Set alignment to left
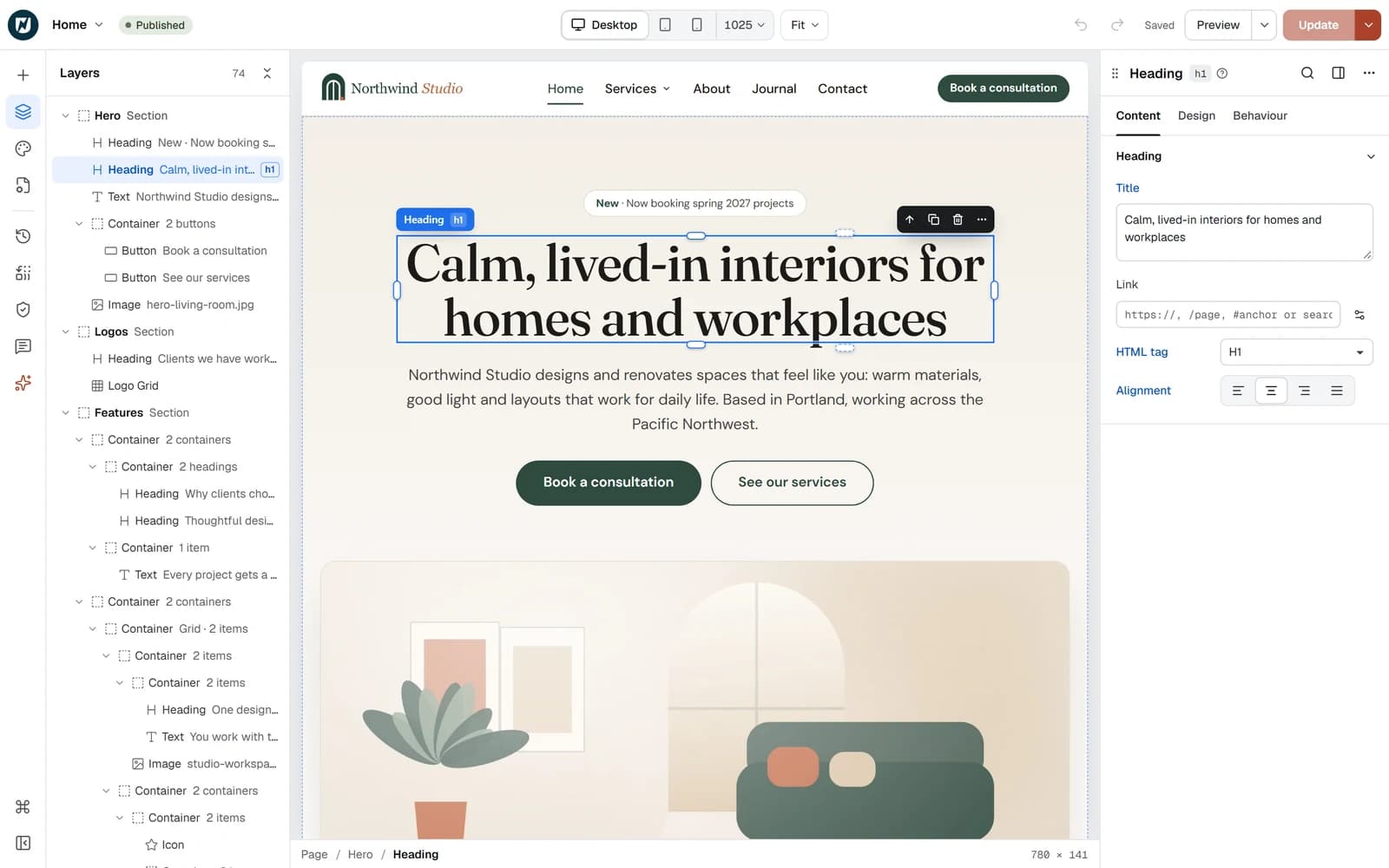The width and height of the screenshot is (1389, 868). tap(1238, 391)
